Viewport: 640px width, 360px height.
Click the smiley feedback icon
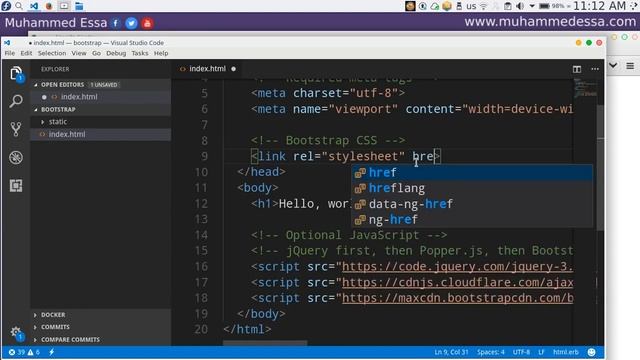[591, 352]
